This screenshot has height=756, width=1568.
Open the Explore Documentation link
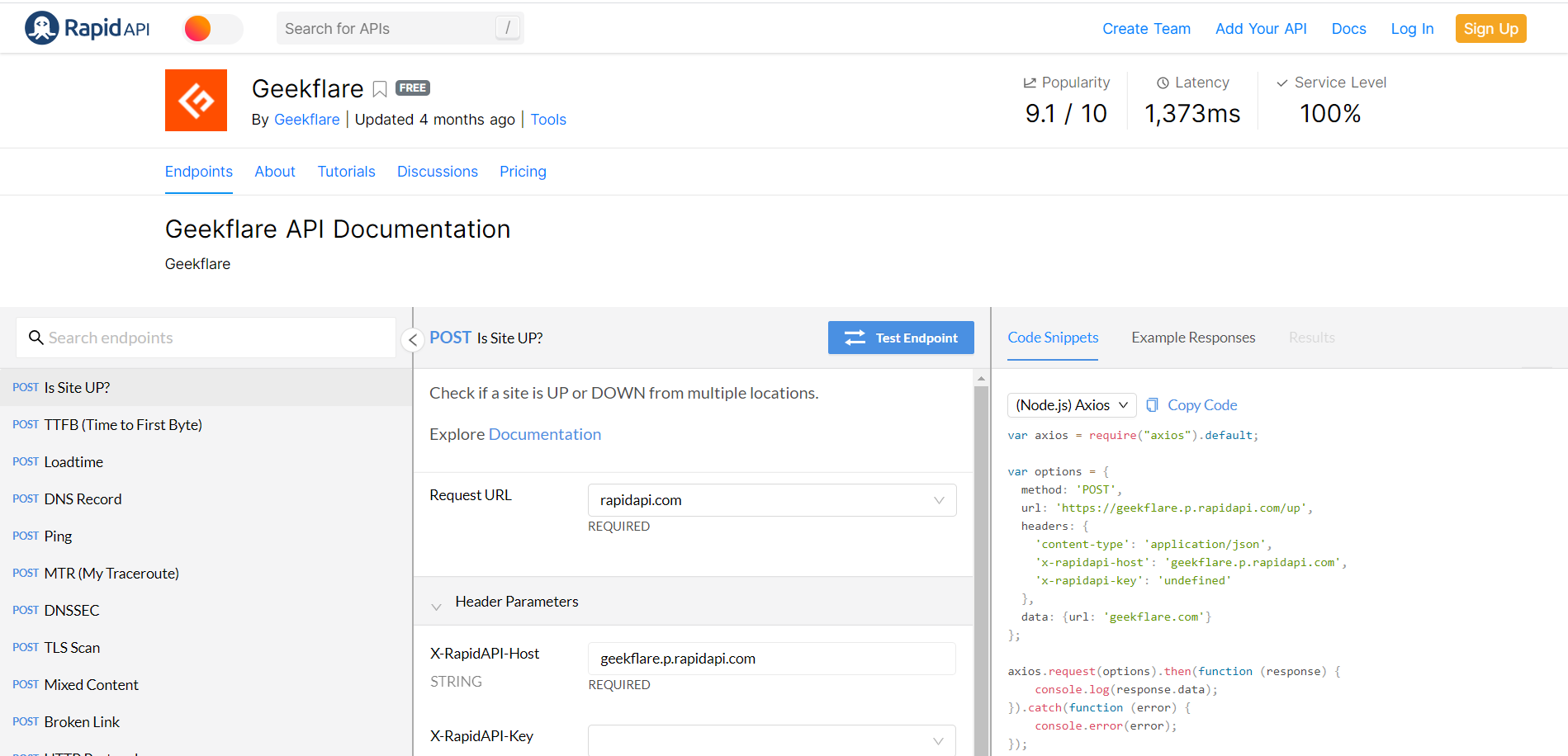pyautogui.click(x=544, y=435)
